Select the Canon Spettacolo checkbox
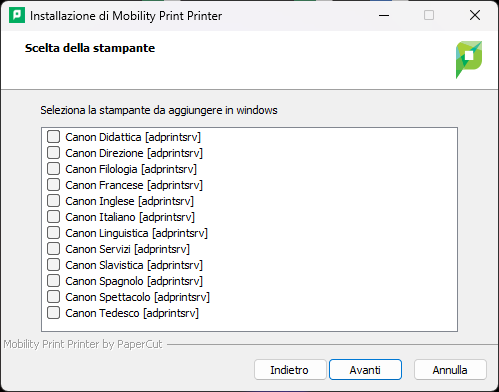This screenshot has width=499, height=392. coord(53,297)
